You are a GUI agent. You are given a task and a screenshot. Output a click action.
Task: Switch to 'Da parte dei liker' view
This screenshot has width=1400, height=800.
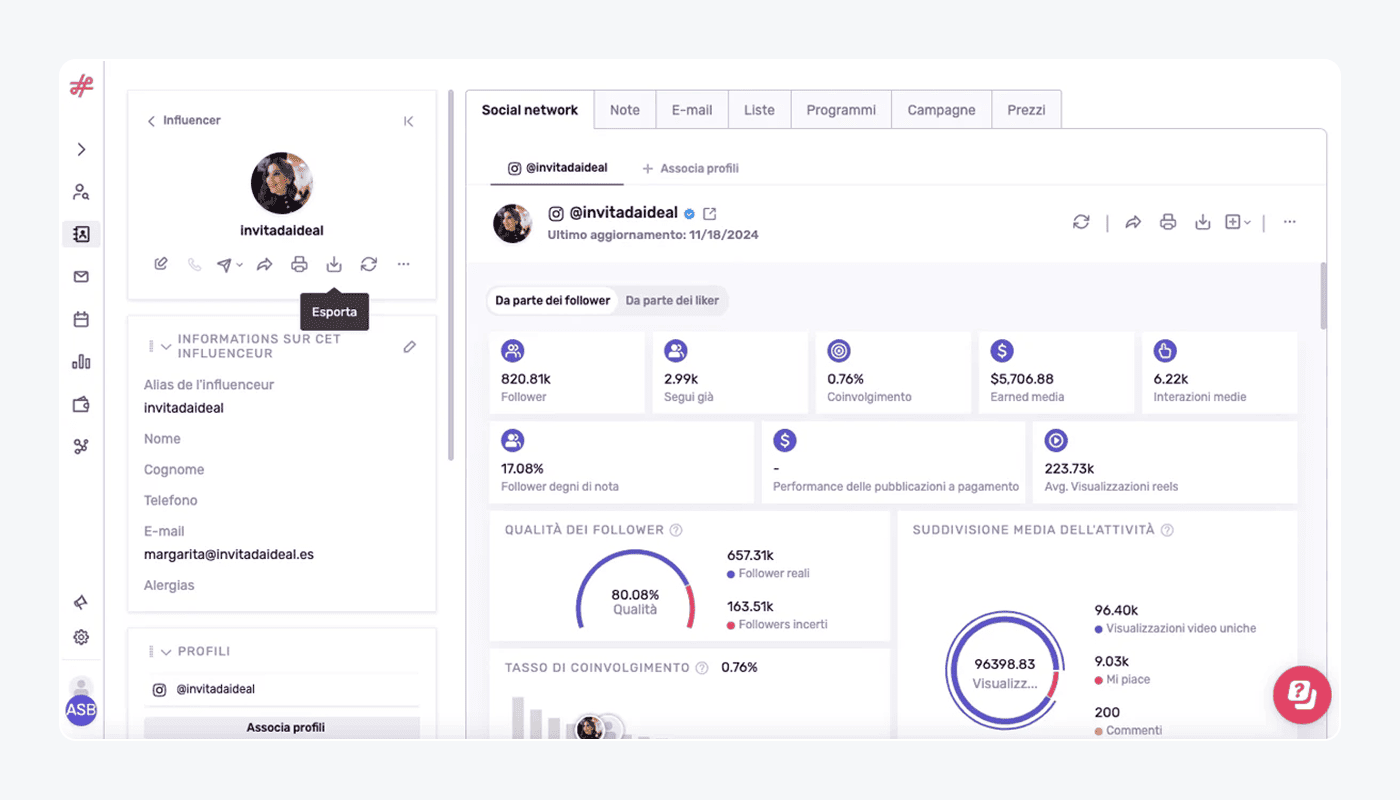(x=672, y=300)
